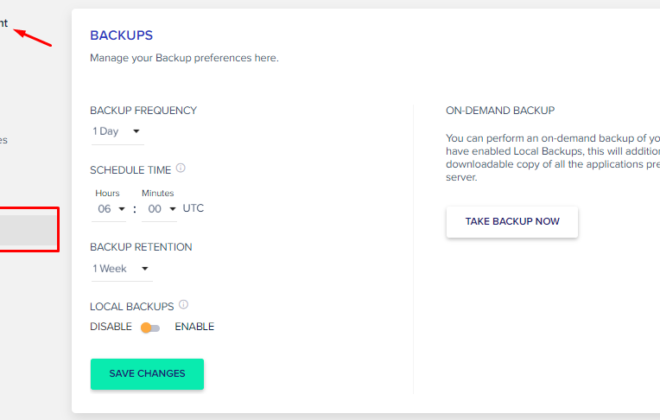Click the Take Backup Now button

(x=512, y=222)
